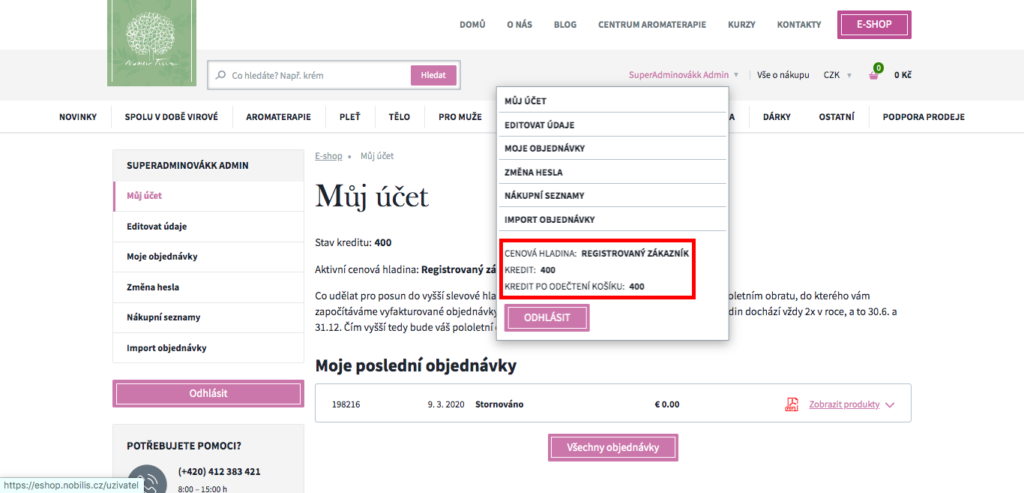
Task: Select ZMĚNA HESLA in user dropdown menu
Action: point(613,172)
